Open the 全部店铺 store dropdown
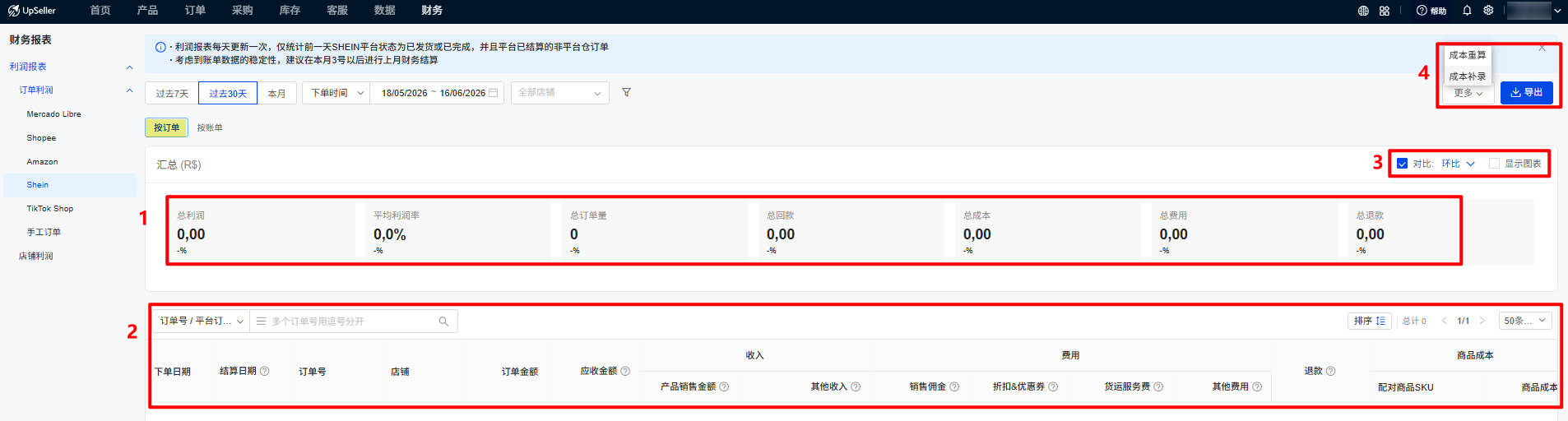This screenshot has width=1568, height=421. (560, 93)
